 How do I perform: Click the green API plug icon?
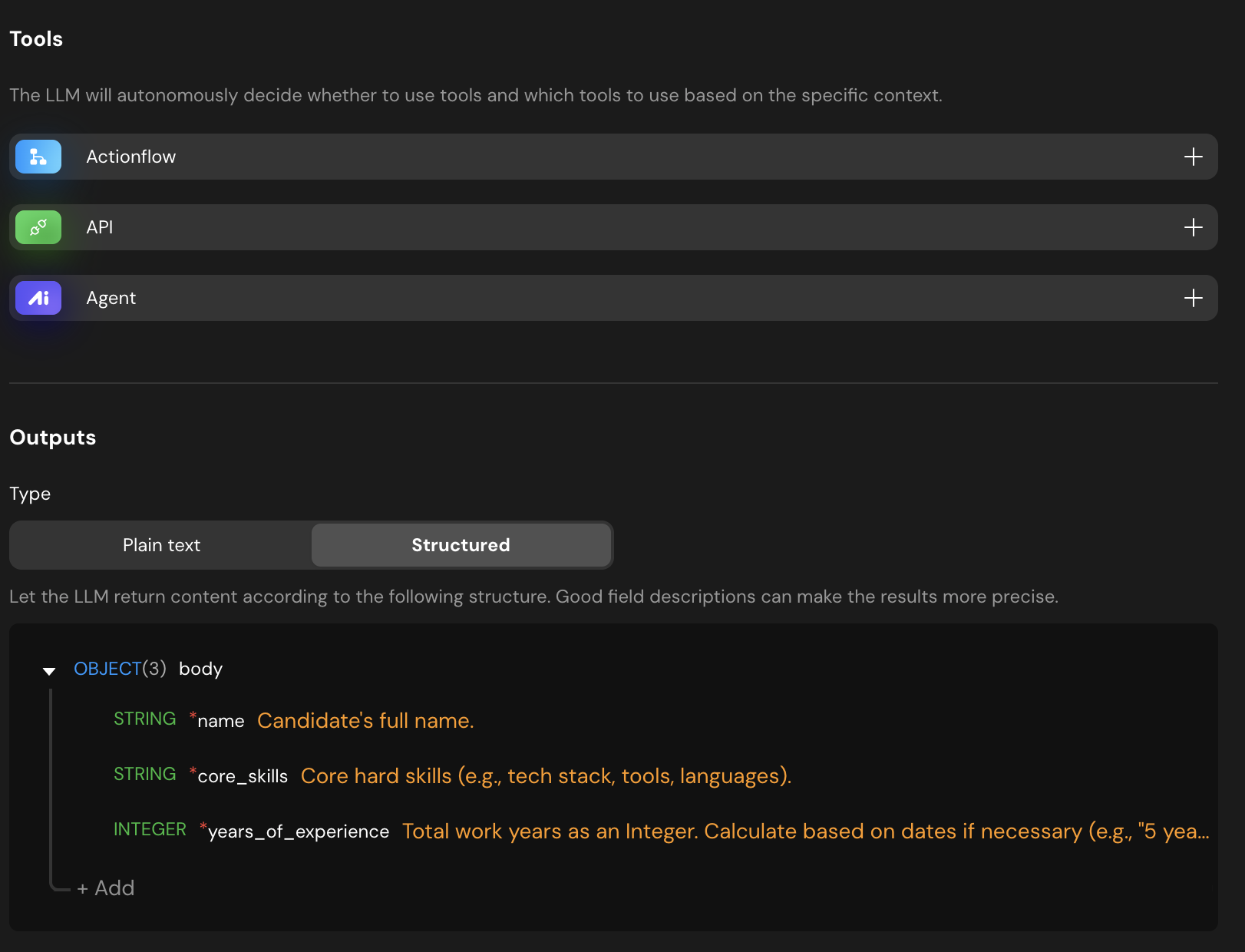38,227
